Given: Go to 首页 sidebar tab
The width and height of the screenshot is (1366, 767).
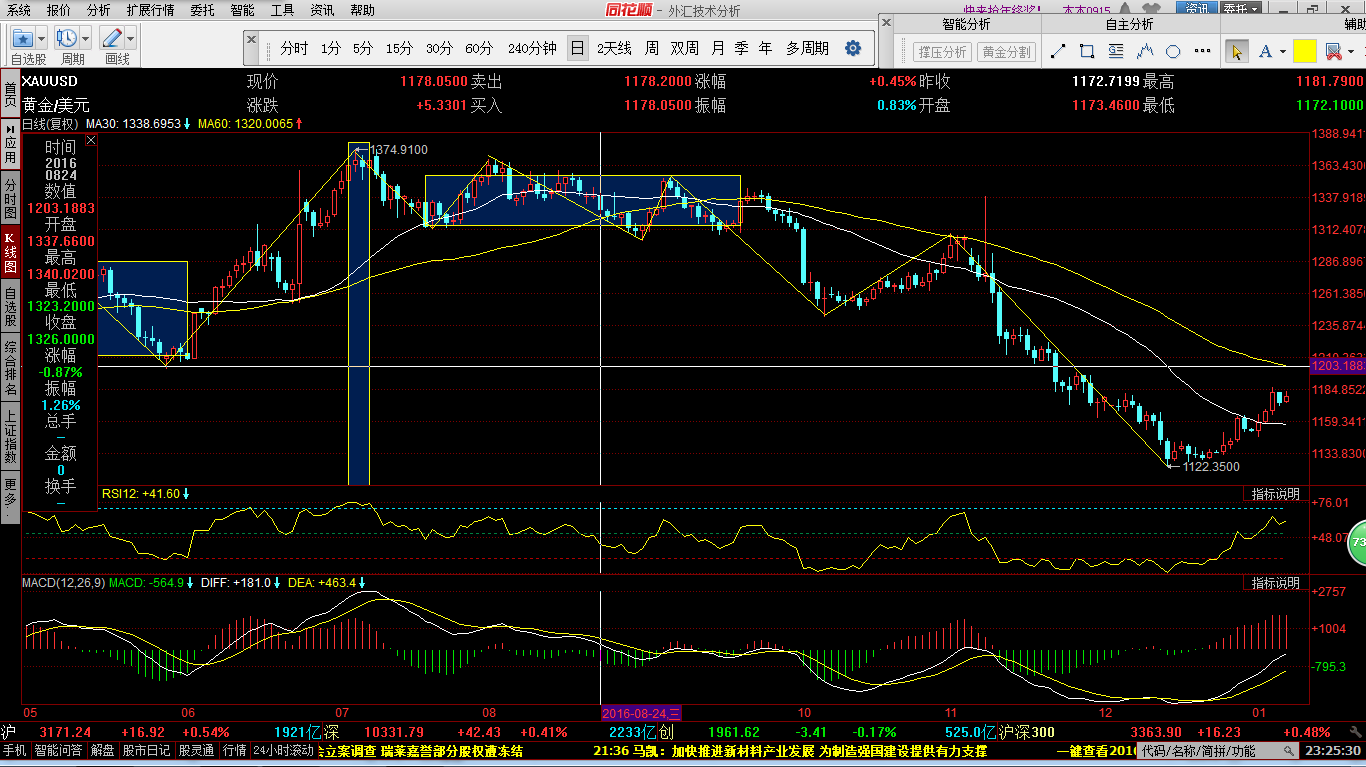Looking at the screenshot, I should click(10, 95).
